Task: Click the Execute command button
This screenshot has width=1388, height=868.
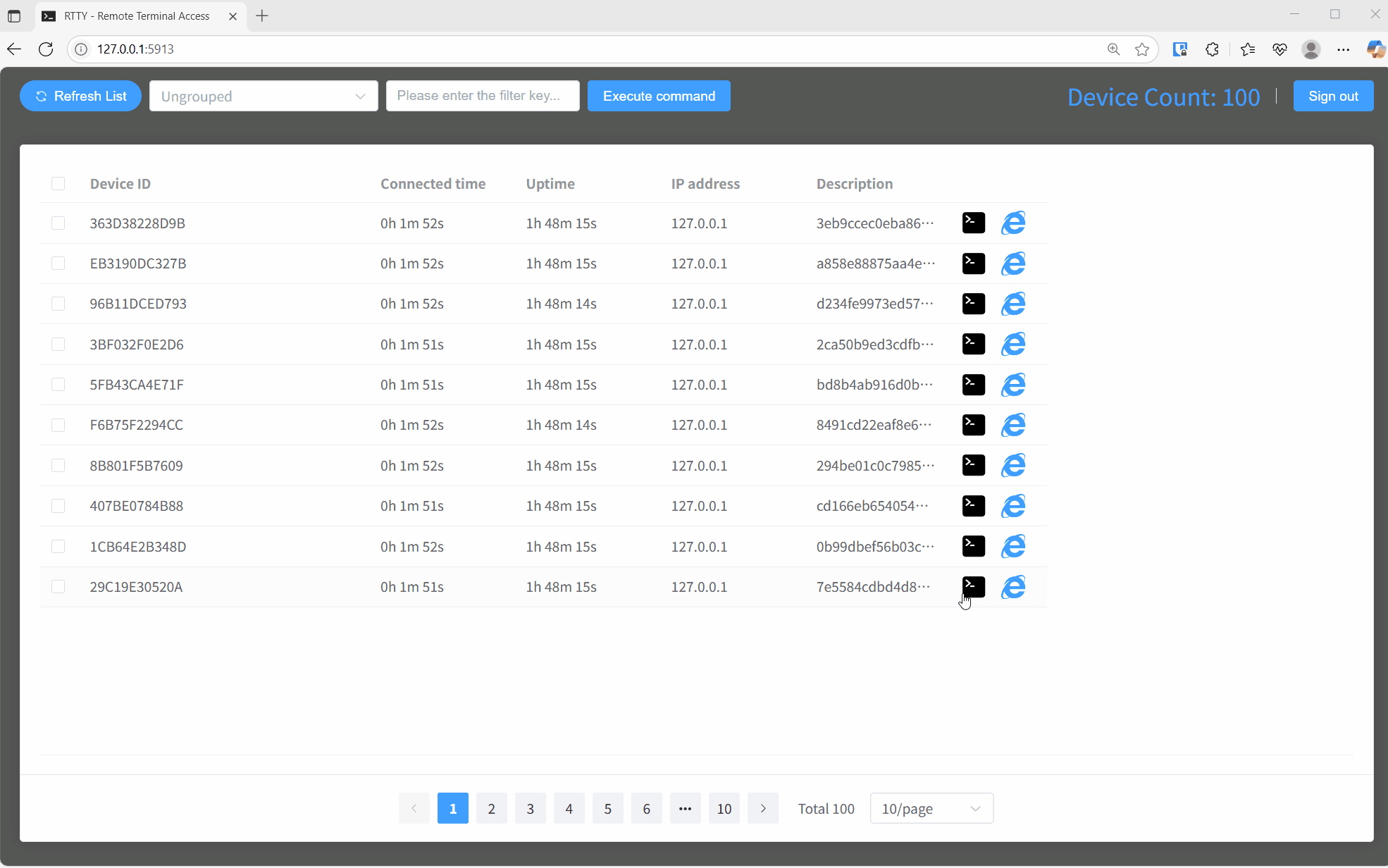Action: point(659,97)
